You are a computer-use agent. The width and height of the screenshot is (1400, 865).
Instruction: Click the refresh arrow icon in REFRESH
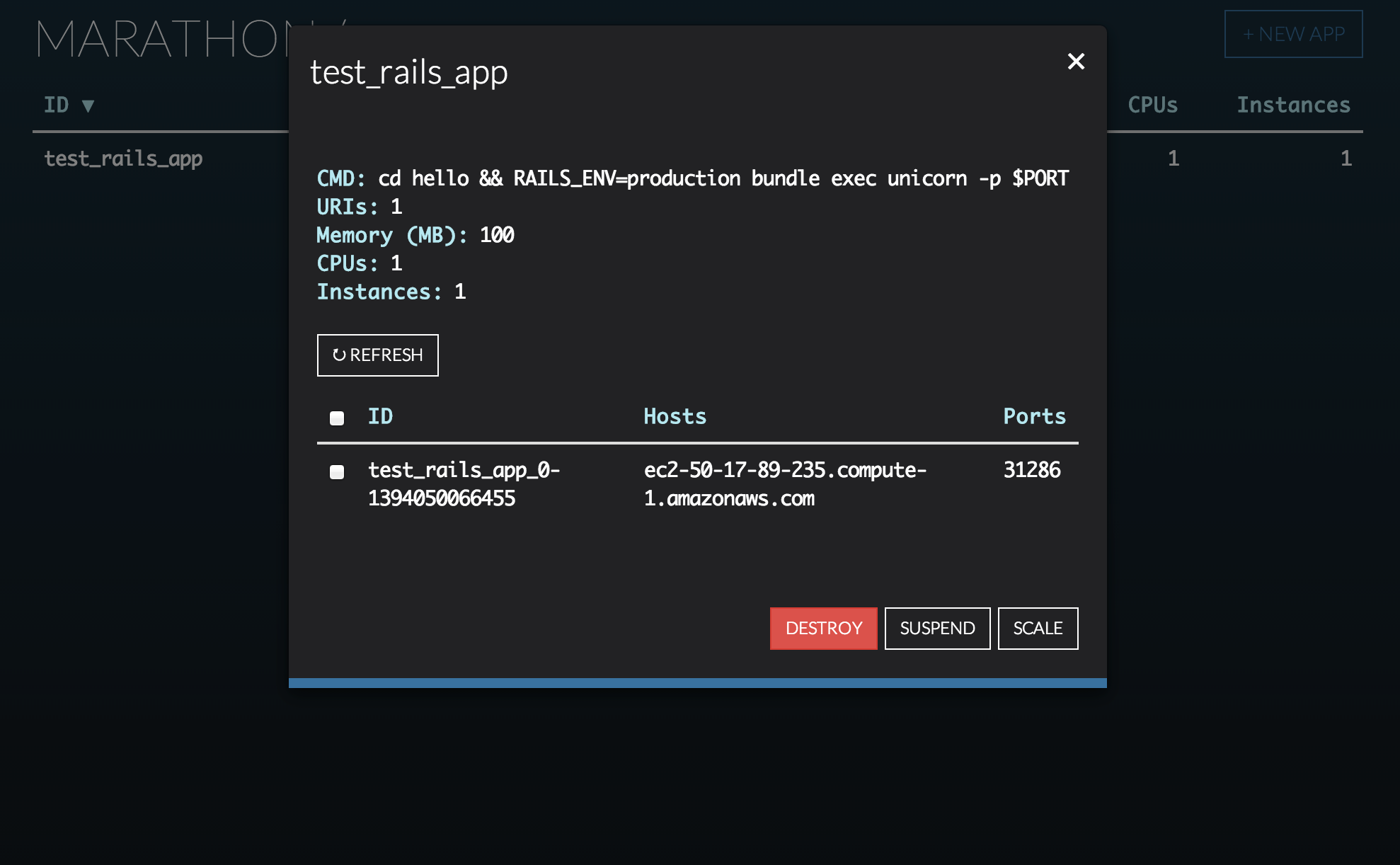pos(339,355)
